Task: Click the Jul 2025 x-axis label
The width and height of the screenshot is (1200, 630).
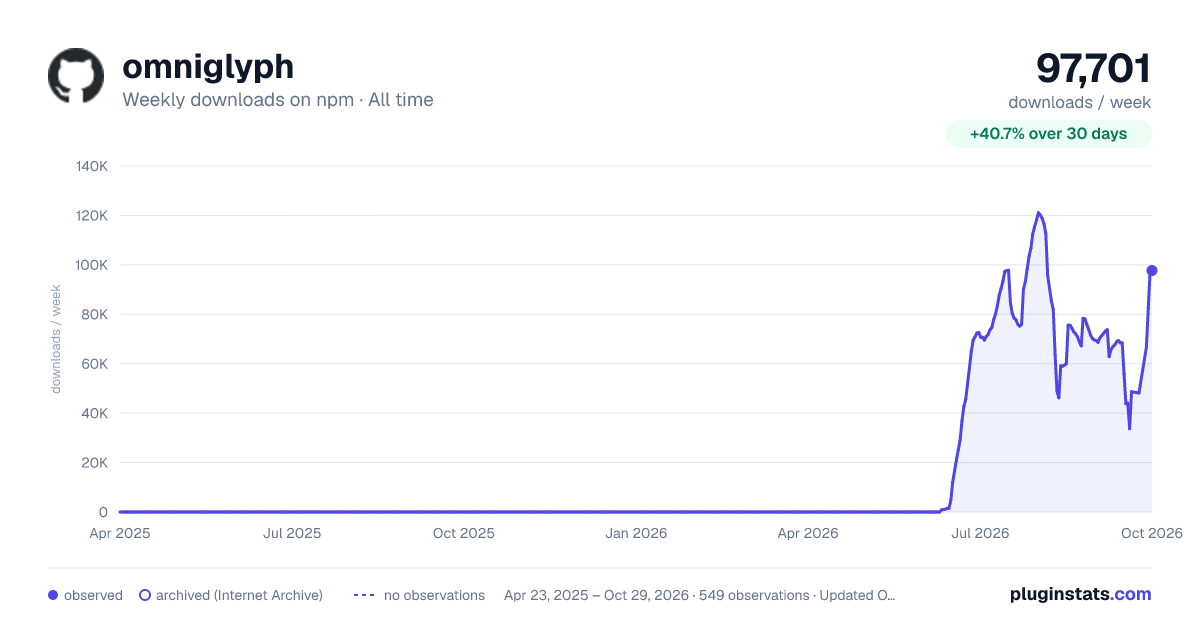Action: click(292, 533)
